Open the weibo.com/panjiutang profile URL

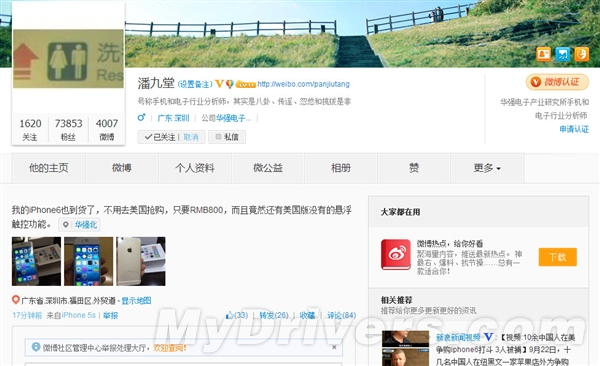point(303,84)
